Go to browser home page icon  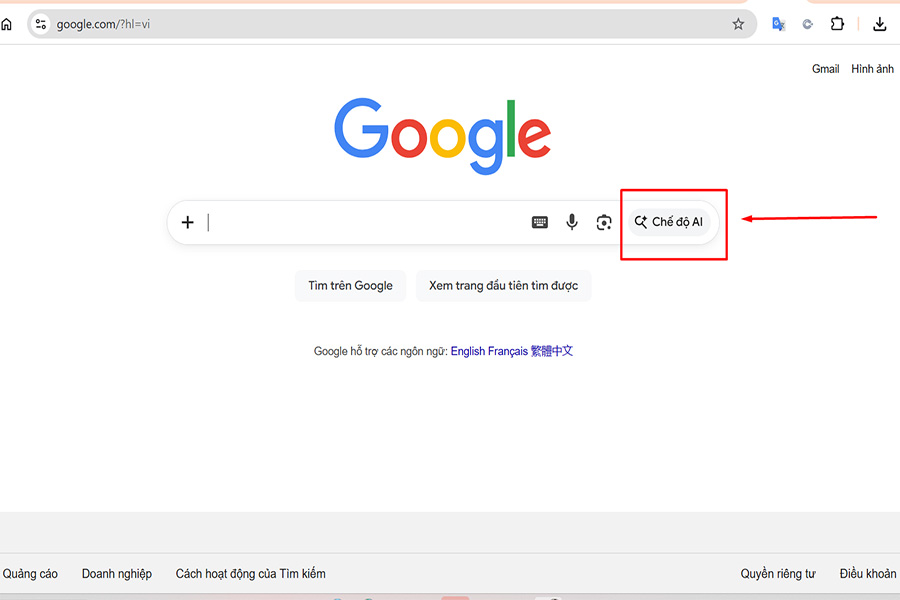click(x=6, y=24)
